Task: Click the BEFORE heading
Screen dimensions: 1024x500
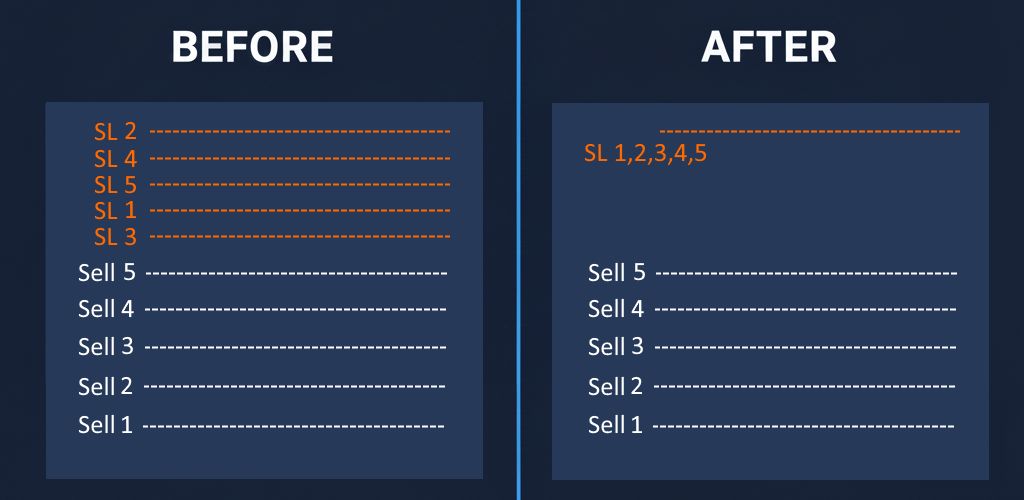Action: tap(252, 47)
